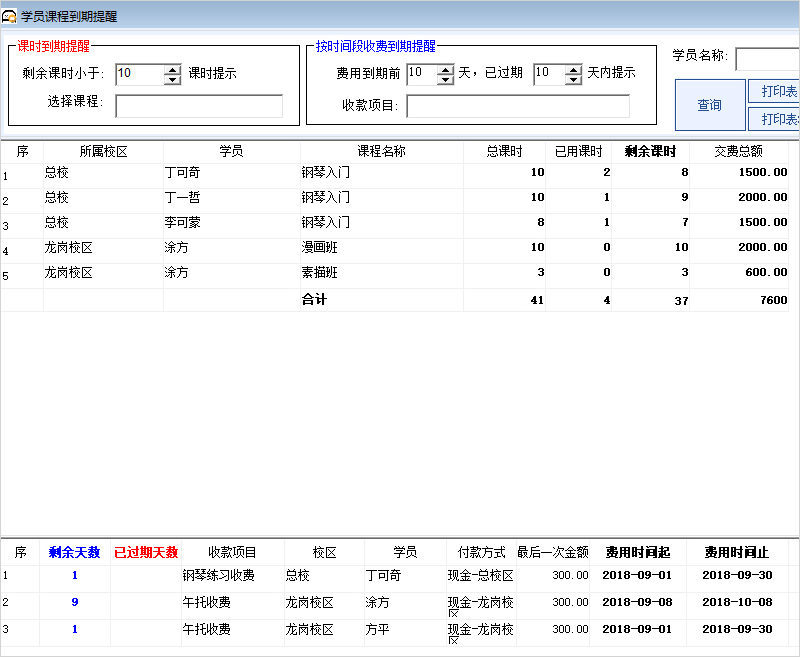Click the red 已过期天数 column header
800x657 pixels.
(146, 552)
